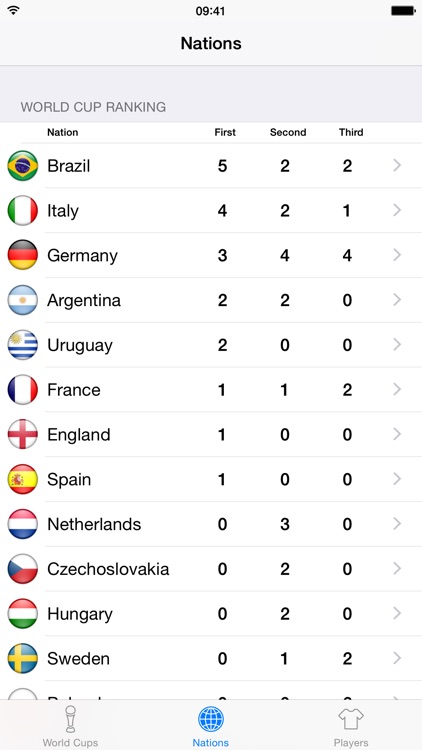Select the Nations globe tab
Screen dimensions: 422x750
point(211,726)
